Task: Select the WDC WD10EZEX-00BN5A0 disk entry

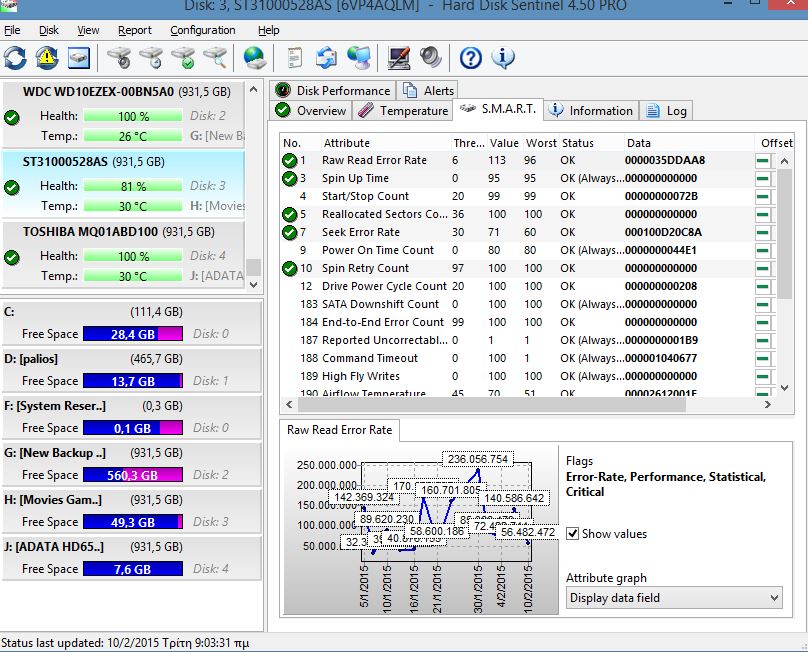Action: (x=124, y=114)
